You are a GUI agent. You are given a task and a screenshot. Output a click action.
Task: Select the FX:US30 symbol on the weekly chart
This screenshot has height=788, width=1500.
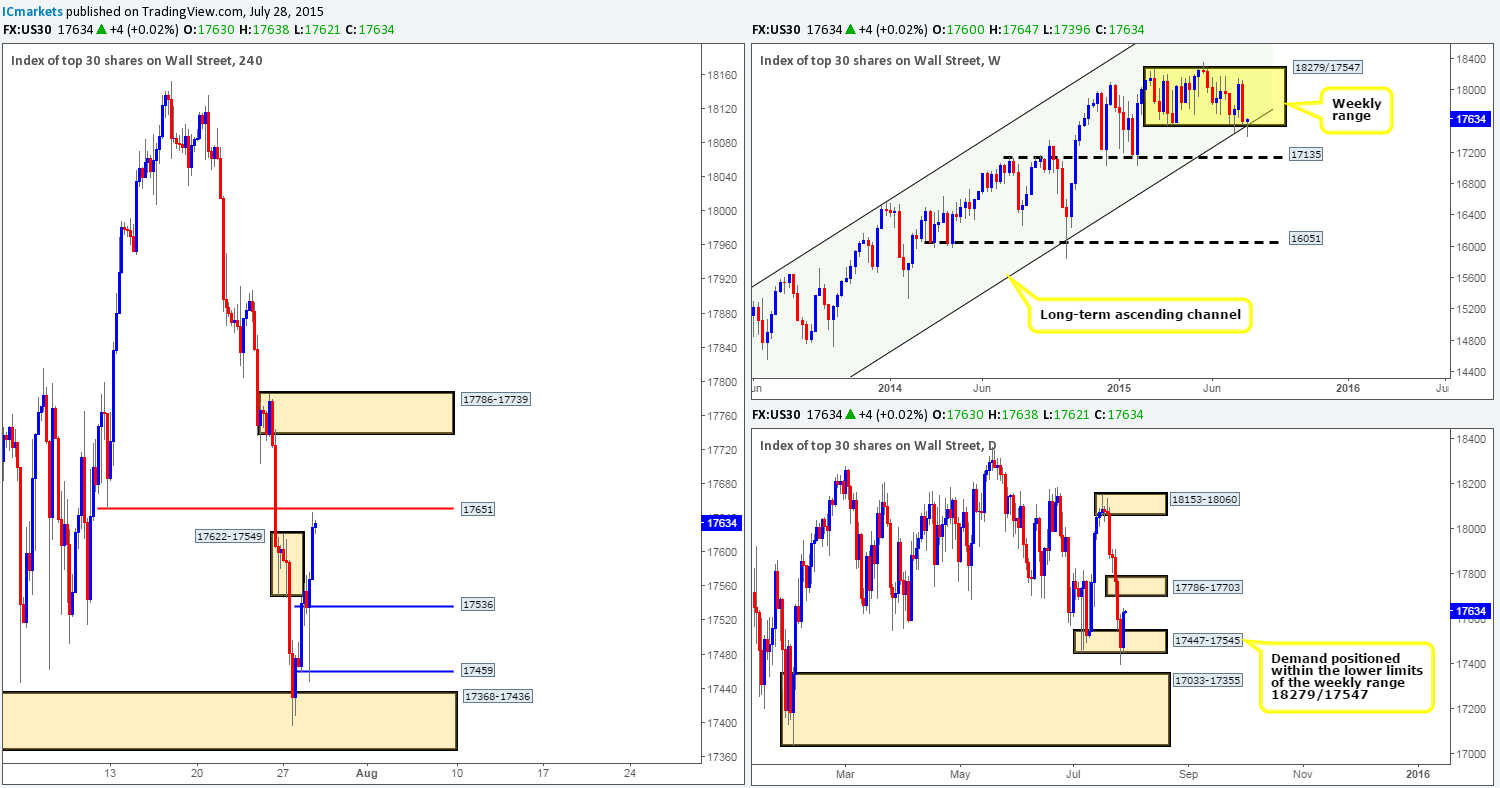click(x=778, y=30)
